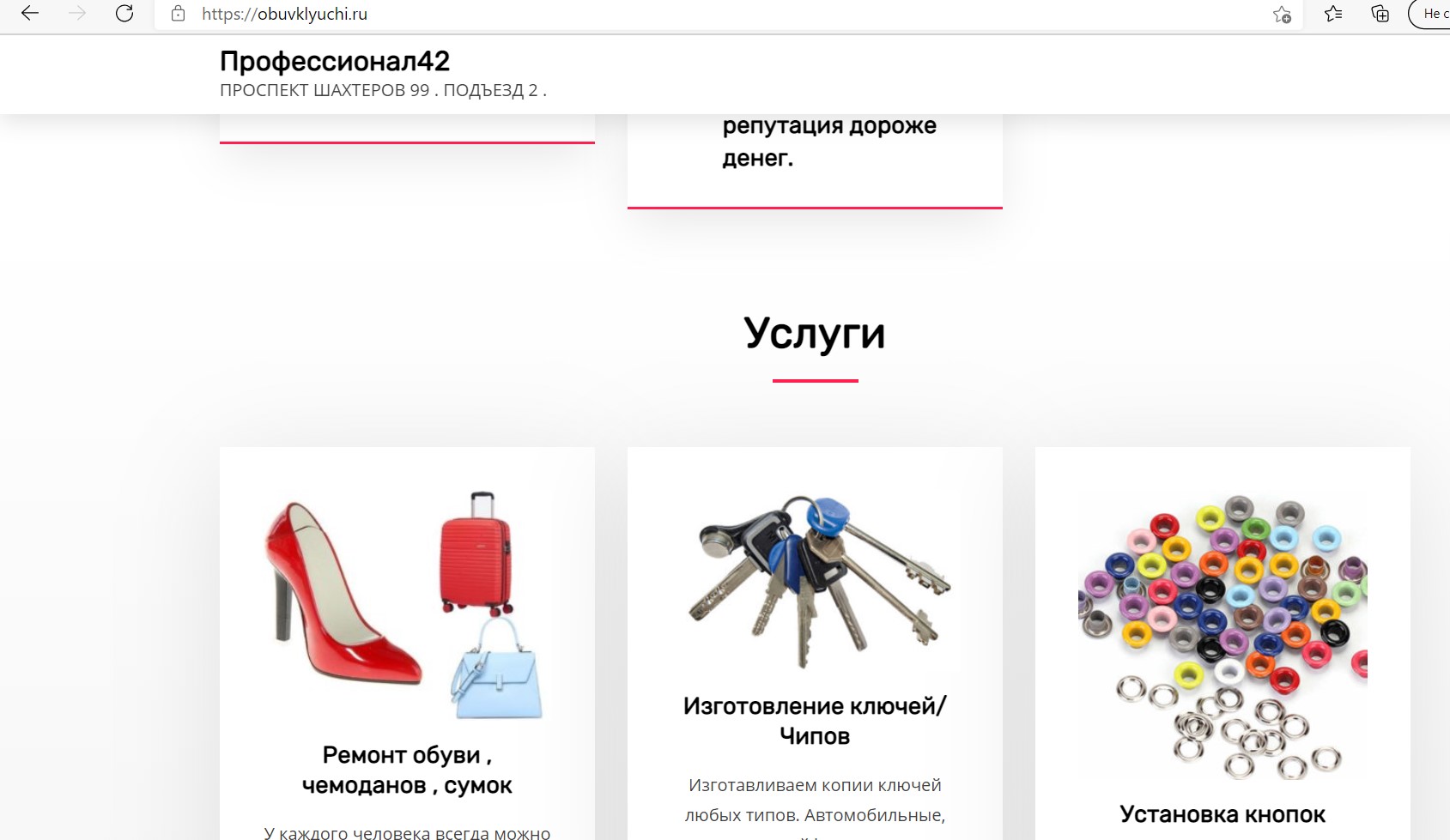Click the site lock icon

point(178,14)
